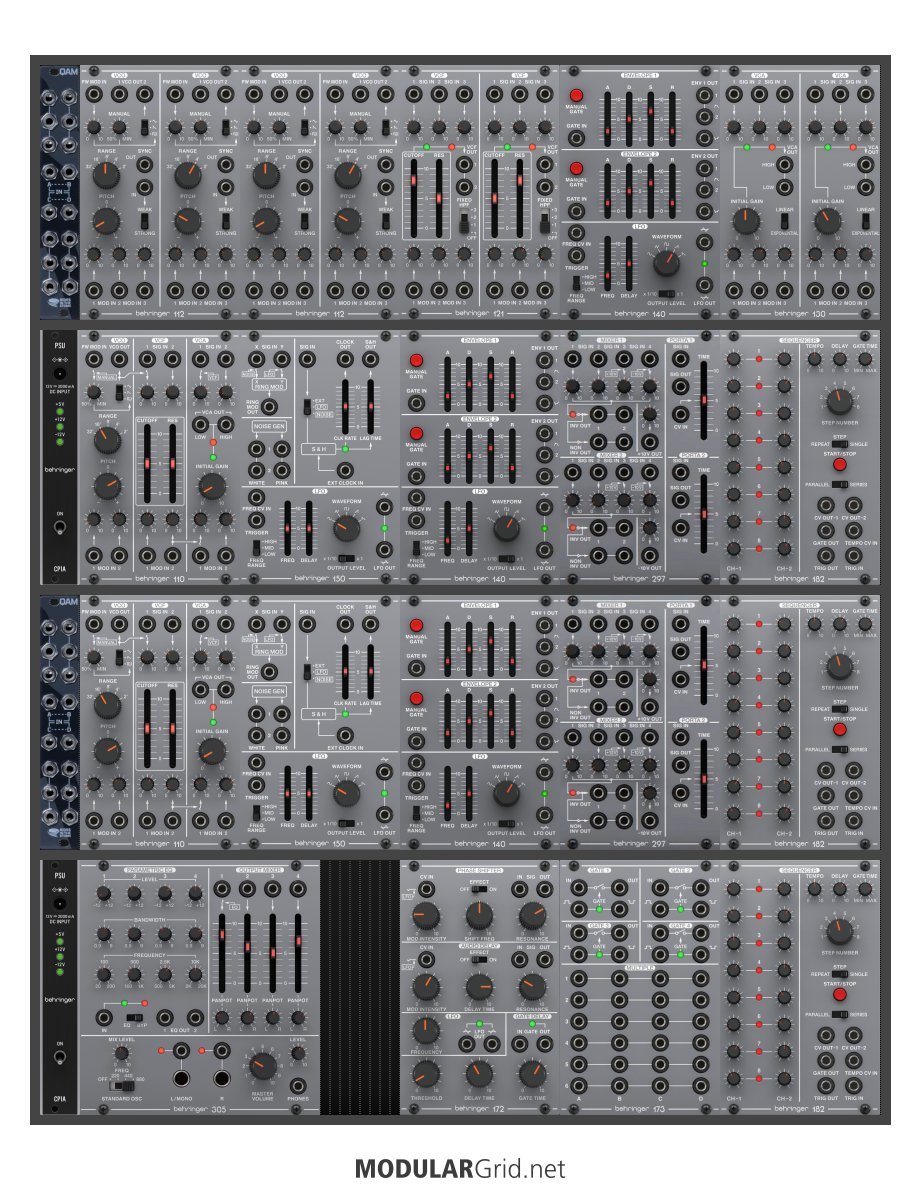Screen dimensions: 921x1190
Task: Click the White noise jack on second-row 150
Action: coord(257,470)
